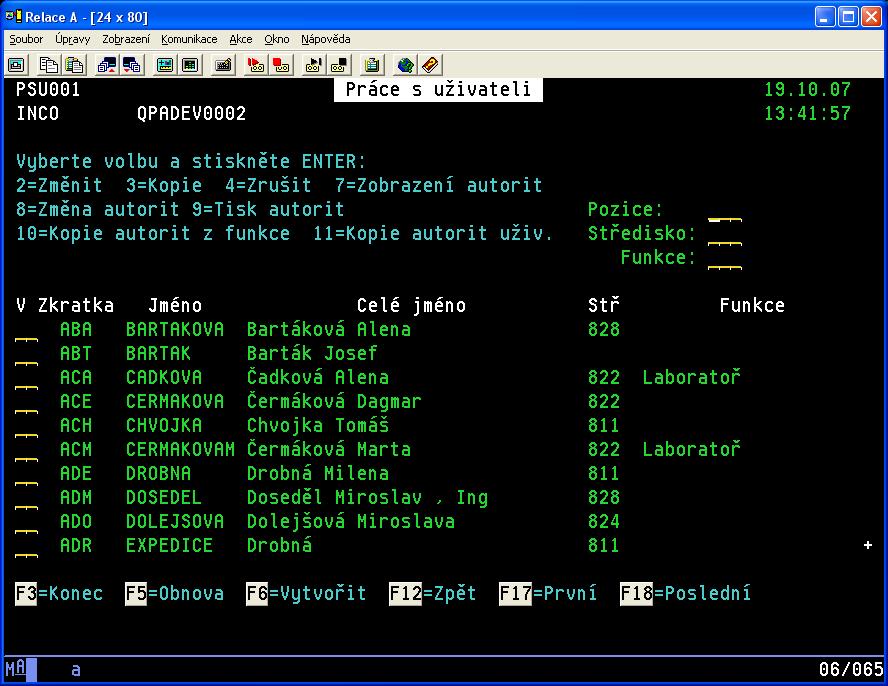Screen dimensions: 888x686
Task: Open the Soubor menu
Action: tap(26, 39)
